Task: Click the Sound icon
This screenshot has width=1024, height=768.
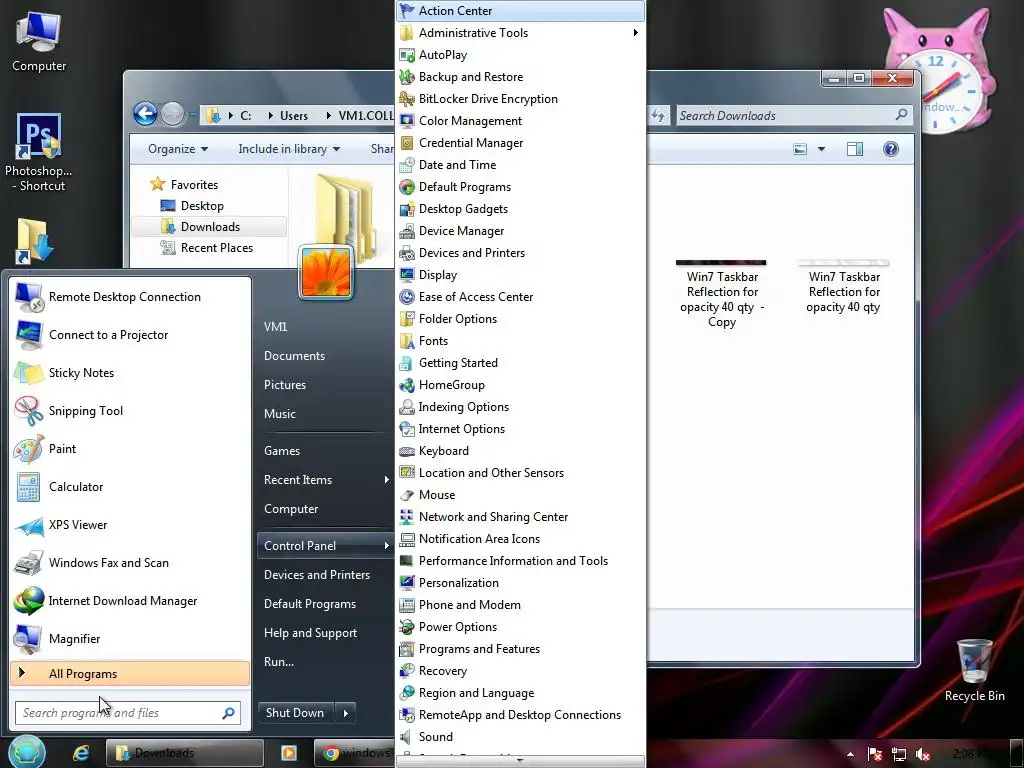Action: pos(407,737)
